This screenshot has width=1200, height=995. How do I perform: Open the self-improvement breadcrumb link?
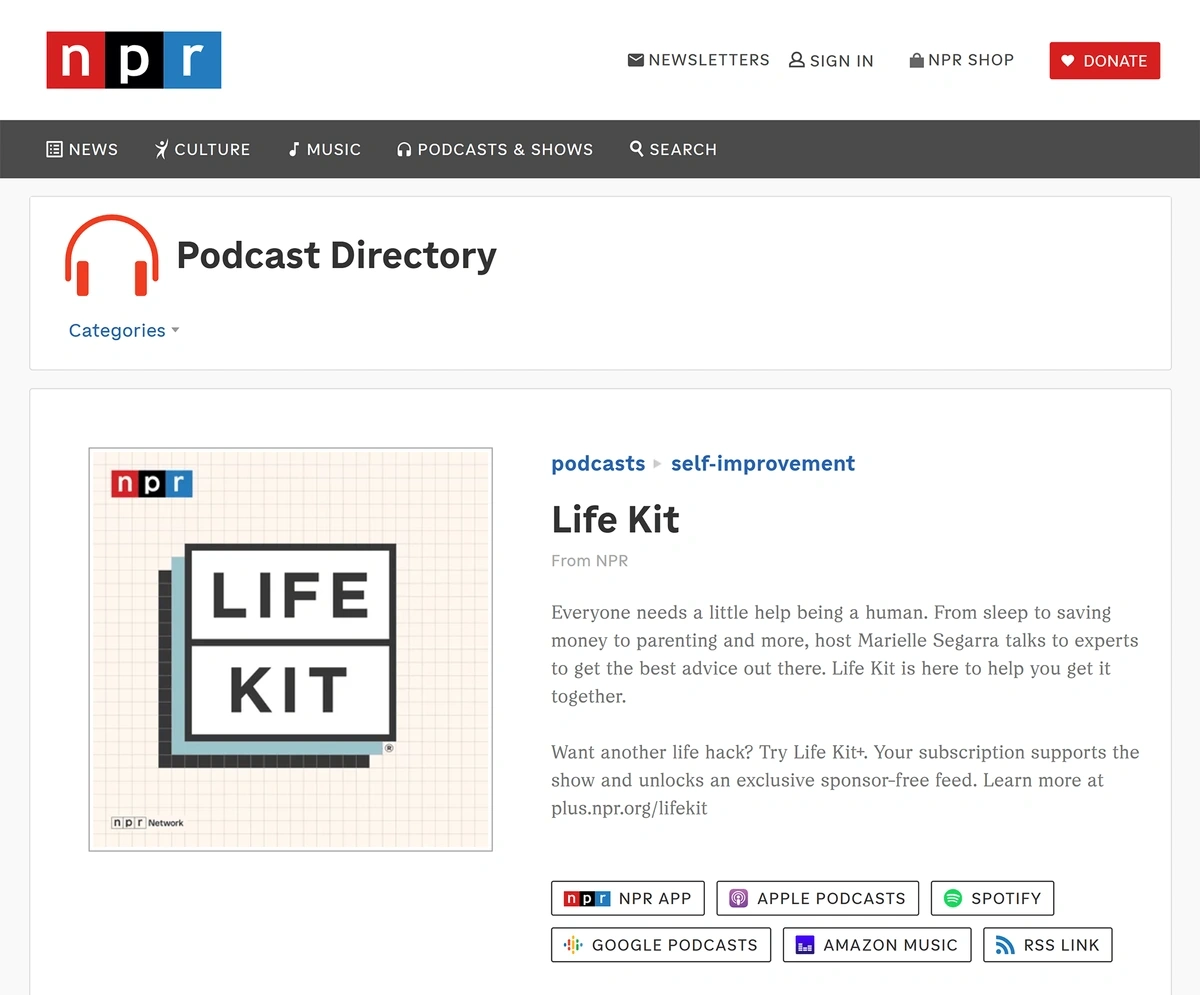click(763, 463)
